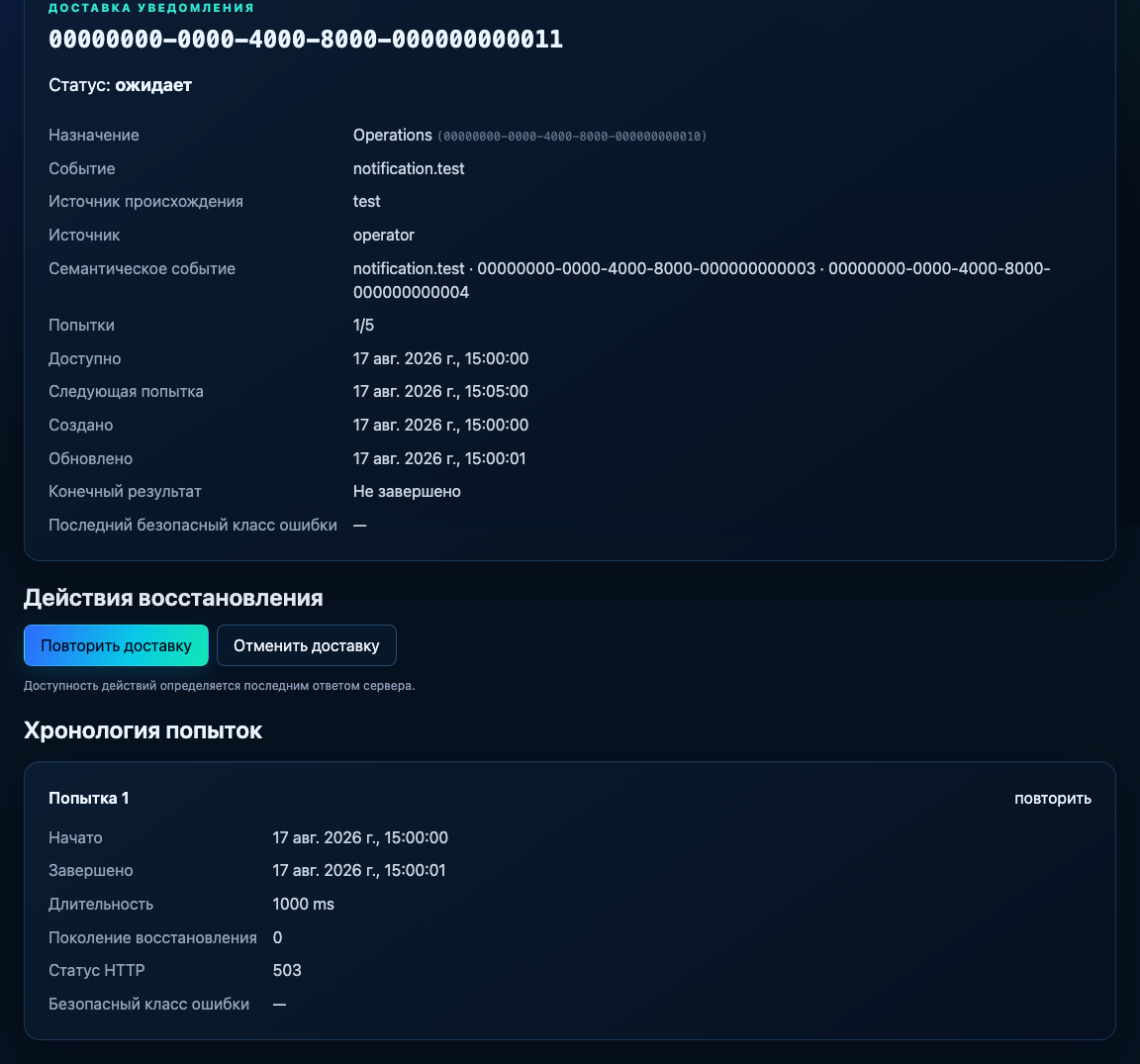Click the Последний безопасный класс ошибки label
The height and width of the screenshot is (1064, 1140).
tap(193, 526)
